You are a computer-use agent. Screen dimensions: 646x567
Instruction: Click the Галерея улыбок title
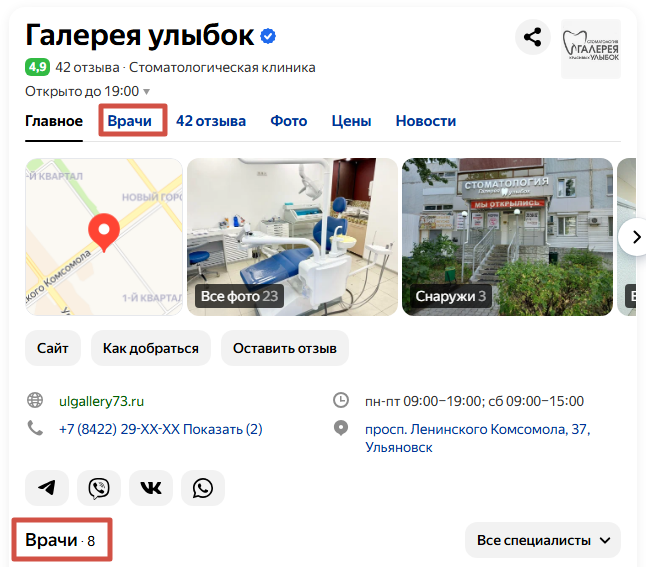pos(140,35)
